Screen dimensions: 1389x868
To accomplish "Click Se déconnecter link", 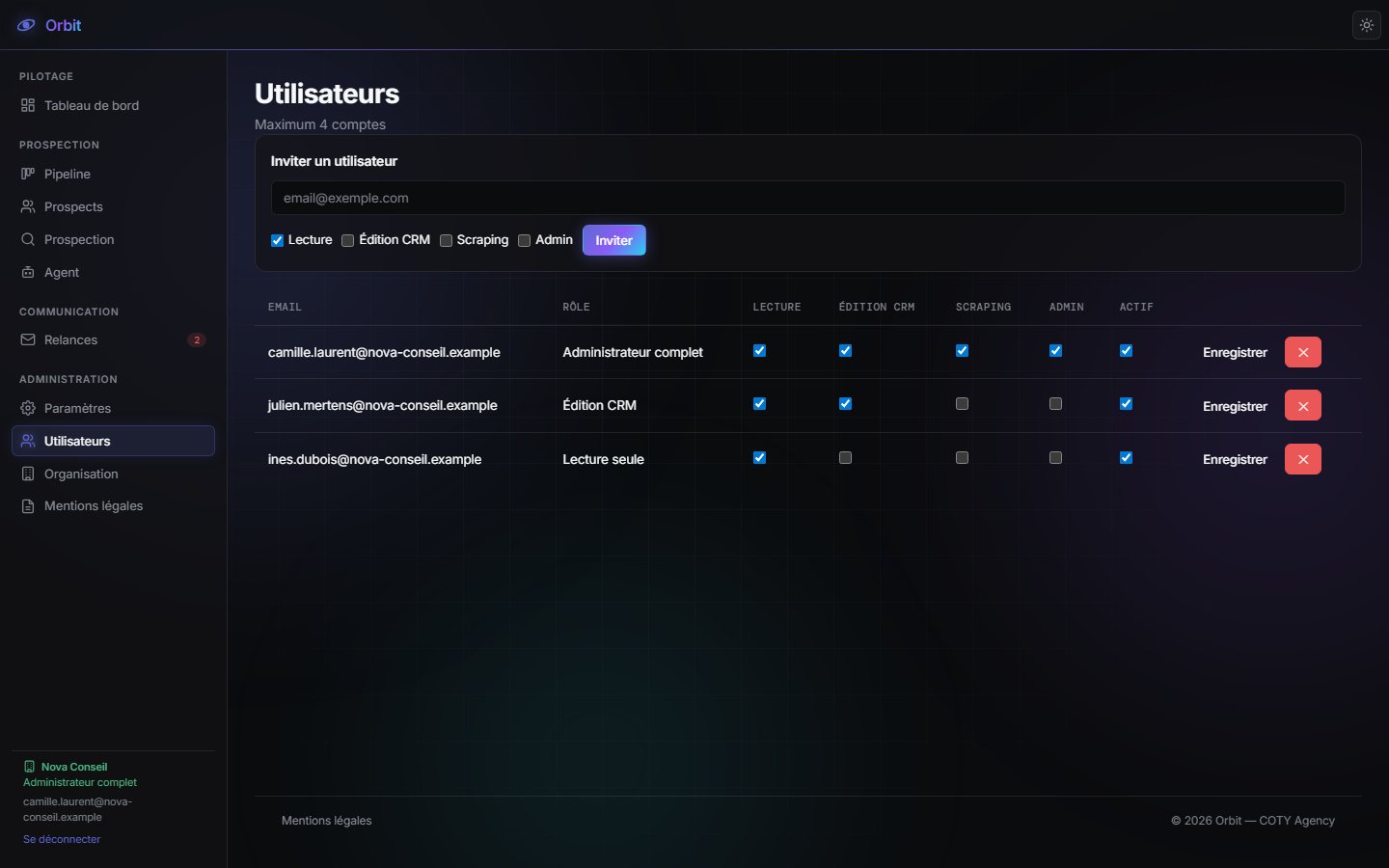I will [62, 839].
